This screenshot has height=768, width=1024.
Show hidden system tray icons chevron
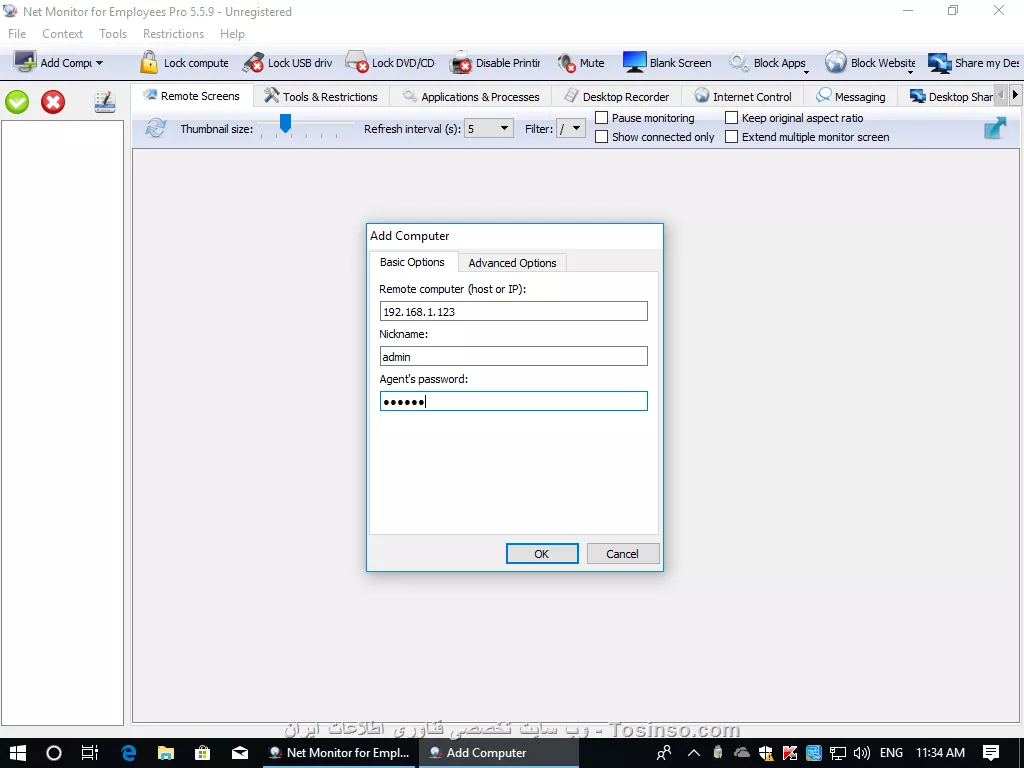(x=694, y=753)
